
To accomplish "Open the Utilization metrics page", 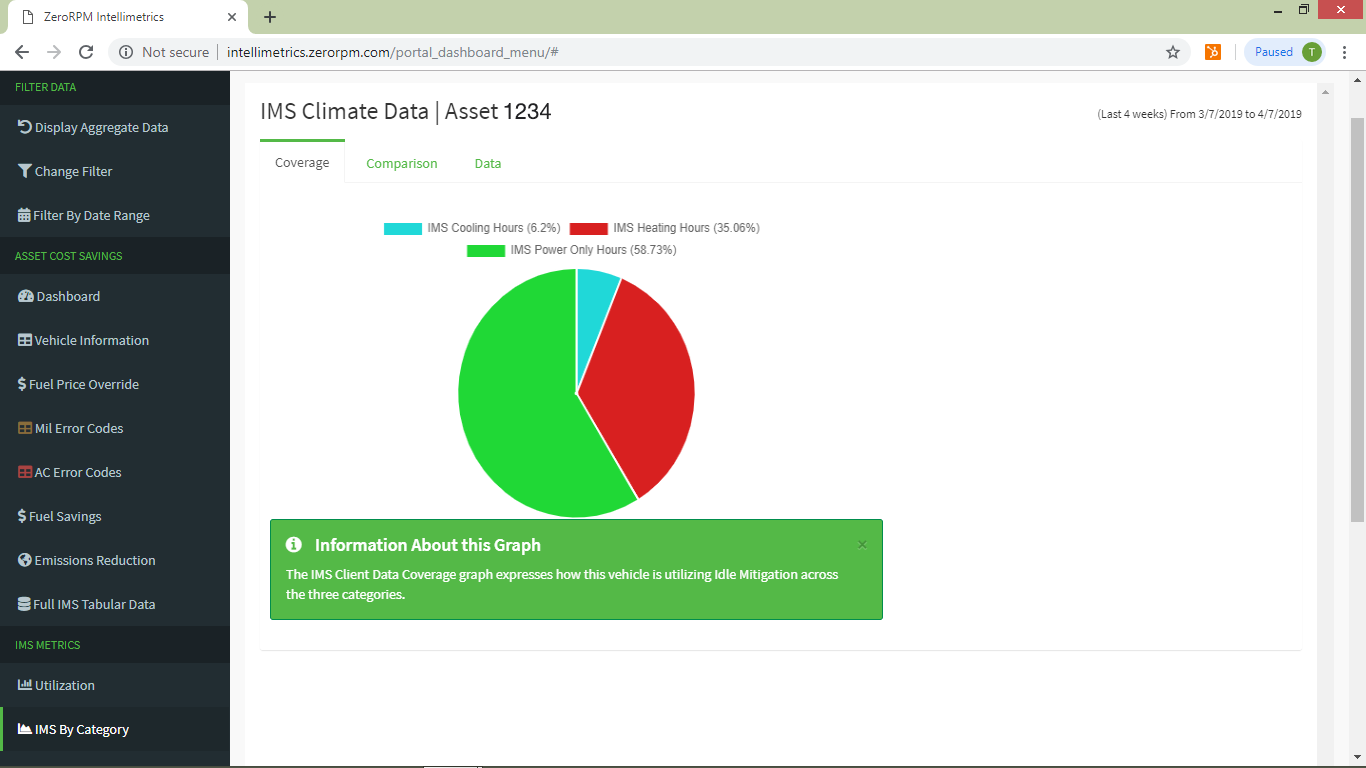I will [115, 685].
